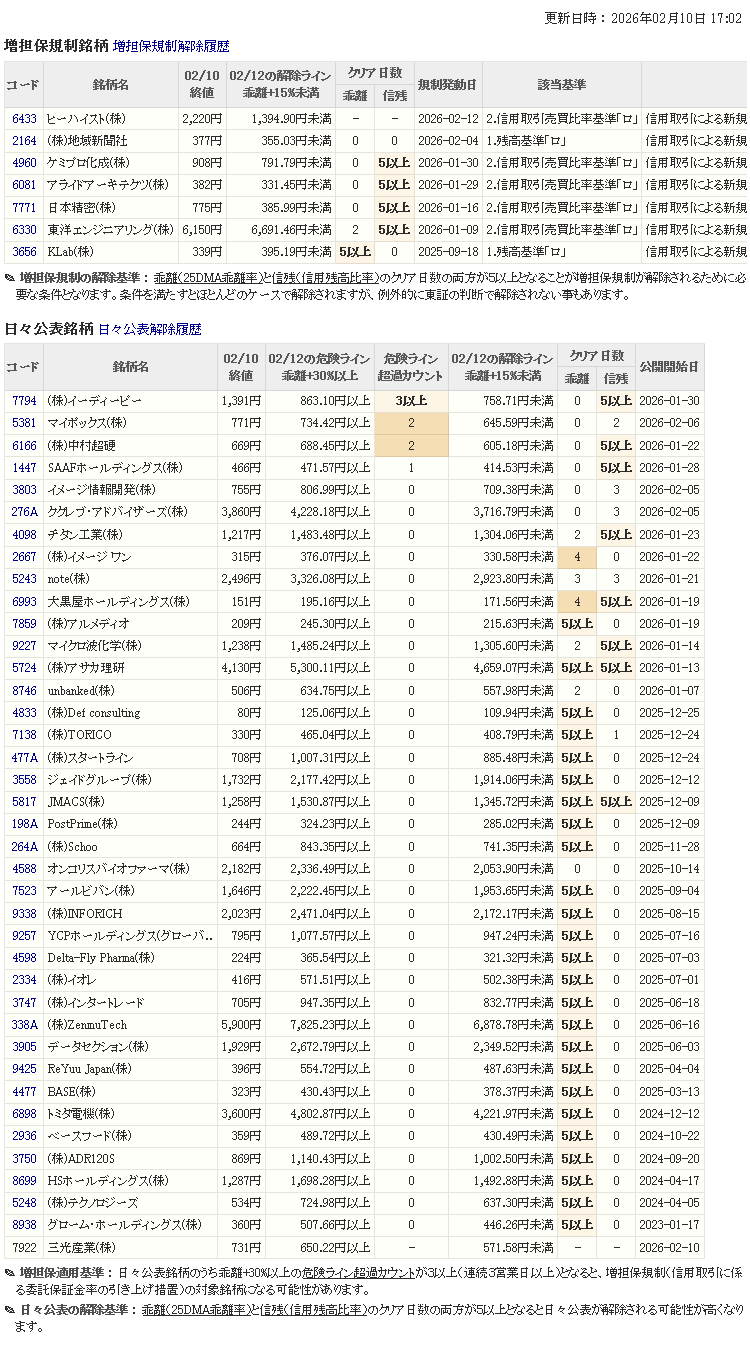This screenshot has width=750, height=1347.
Task: Open code 4833 Def consulting
Action: click(x=24, y=713)
